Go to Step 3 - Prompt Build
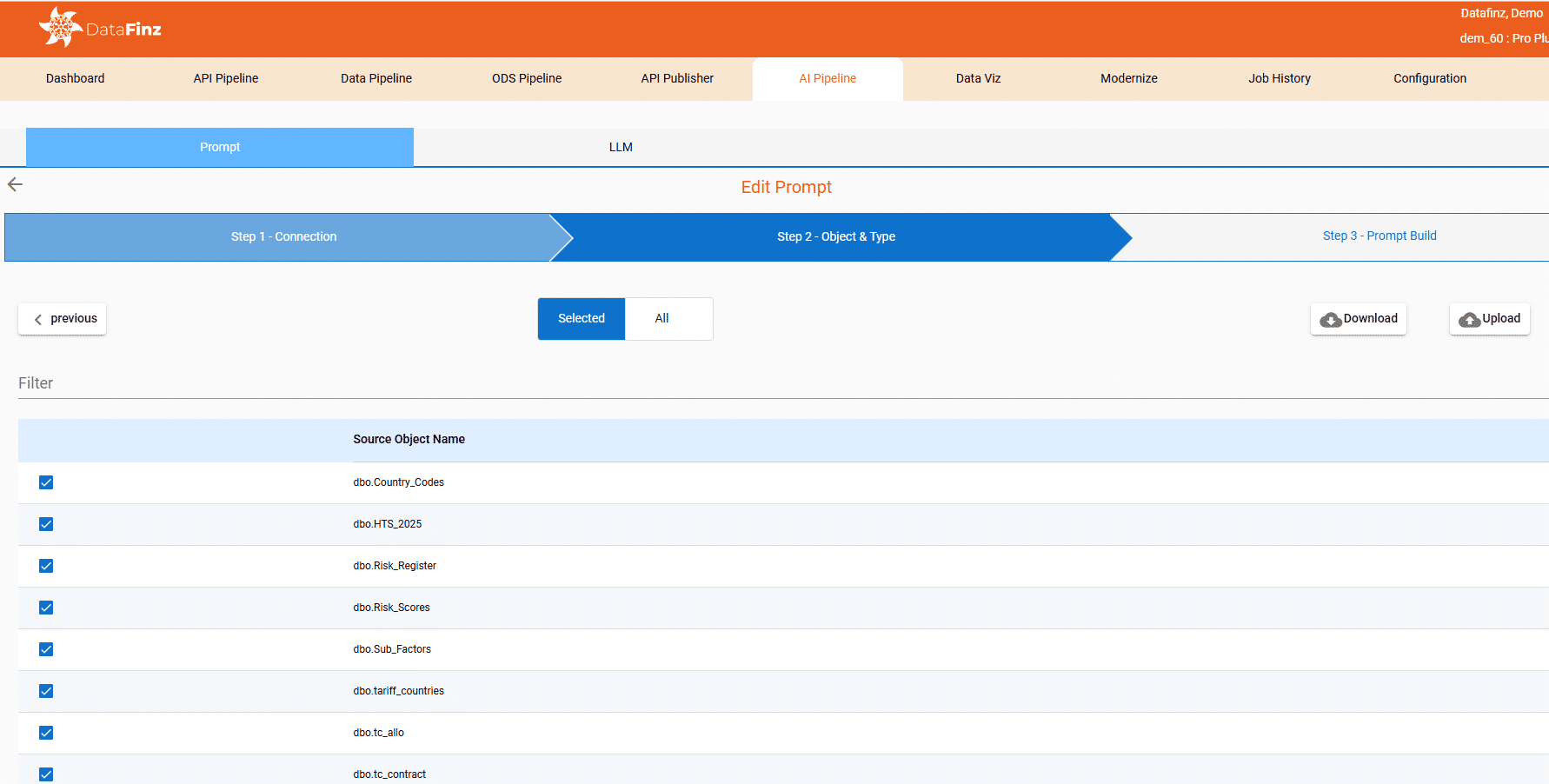Viewport: 1549px width, 784px height. tap(1379, 236)
